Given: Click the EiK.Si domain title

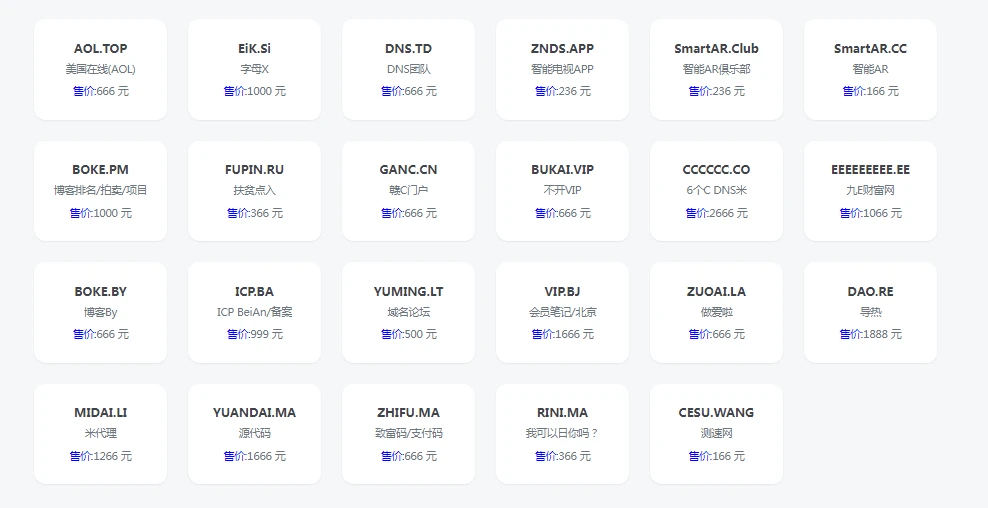Looking at the screenshot, I should point(254,49).
